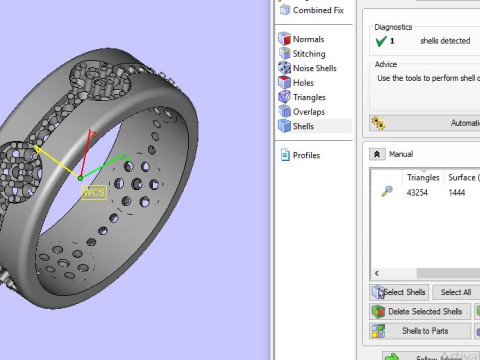Click the Select All button
The height and width of the screenshot is (360, 480).
pyautogui.click(x=456, y=292)
